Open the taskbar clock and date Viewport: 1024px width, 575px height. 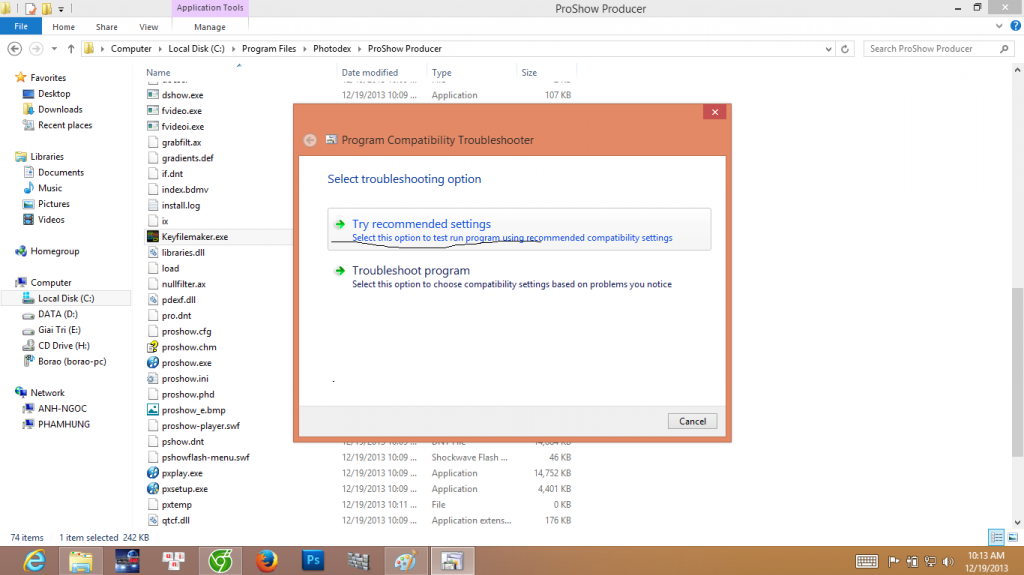pos(986,561)
